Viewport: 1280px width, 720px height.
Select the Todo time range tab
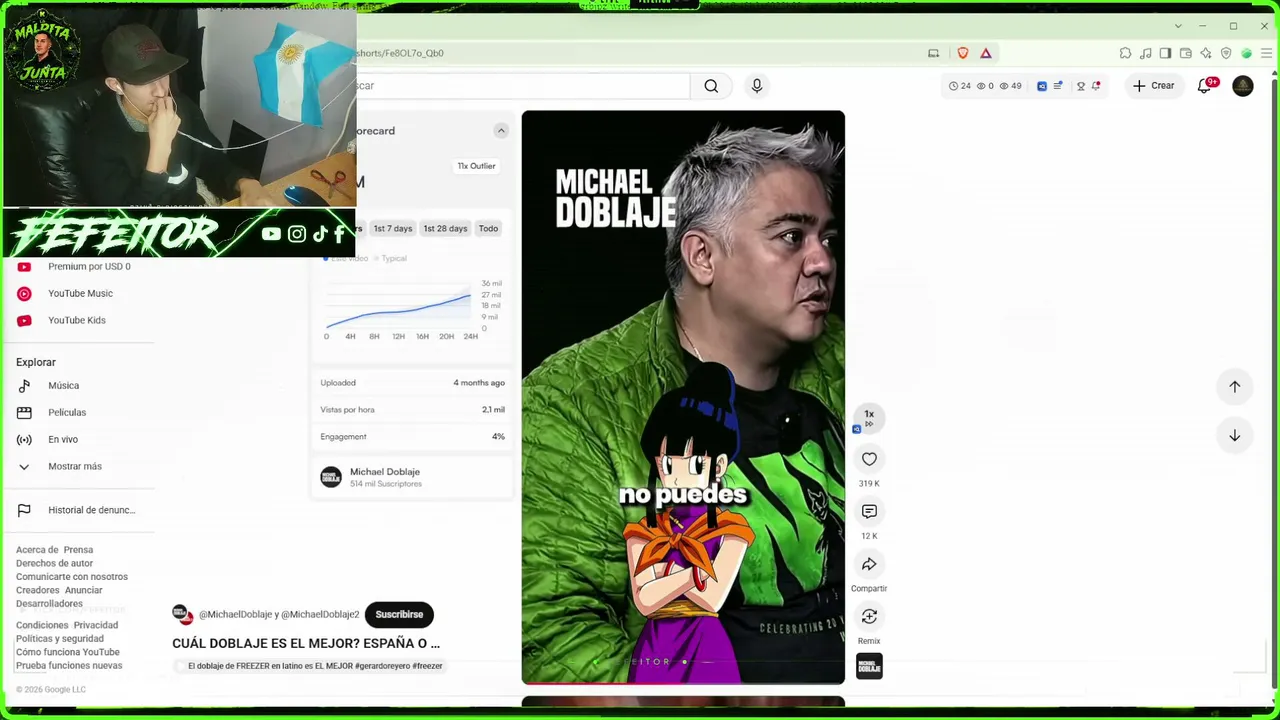488,228
